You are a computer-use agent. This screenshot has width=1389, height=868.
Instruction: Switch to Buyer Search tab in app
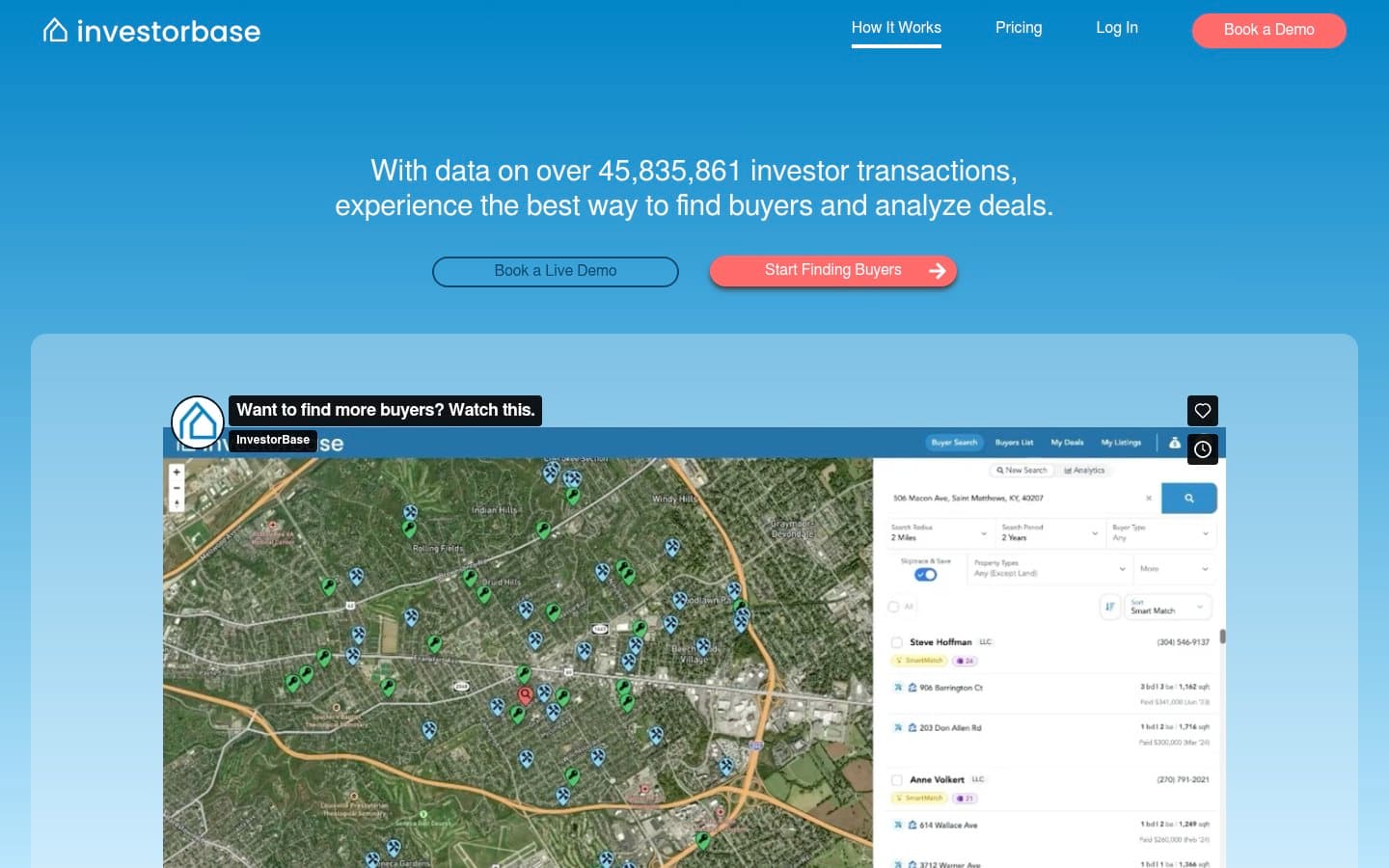point(954,443)
